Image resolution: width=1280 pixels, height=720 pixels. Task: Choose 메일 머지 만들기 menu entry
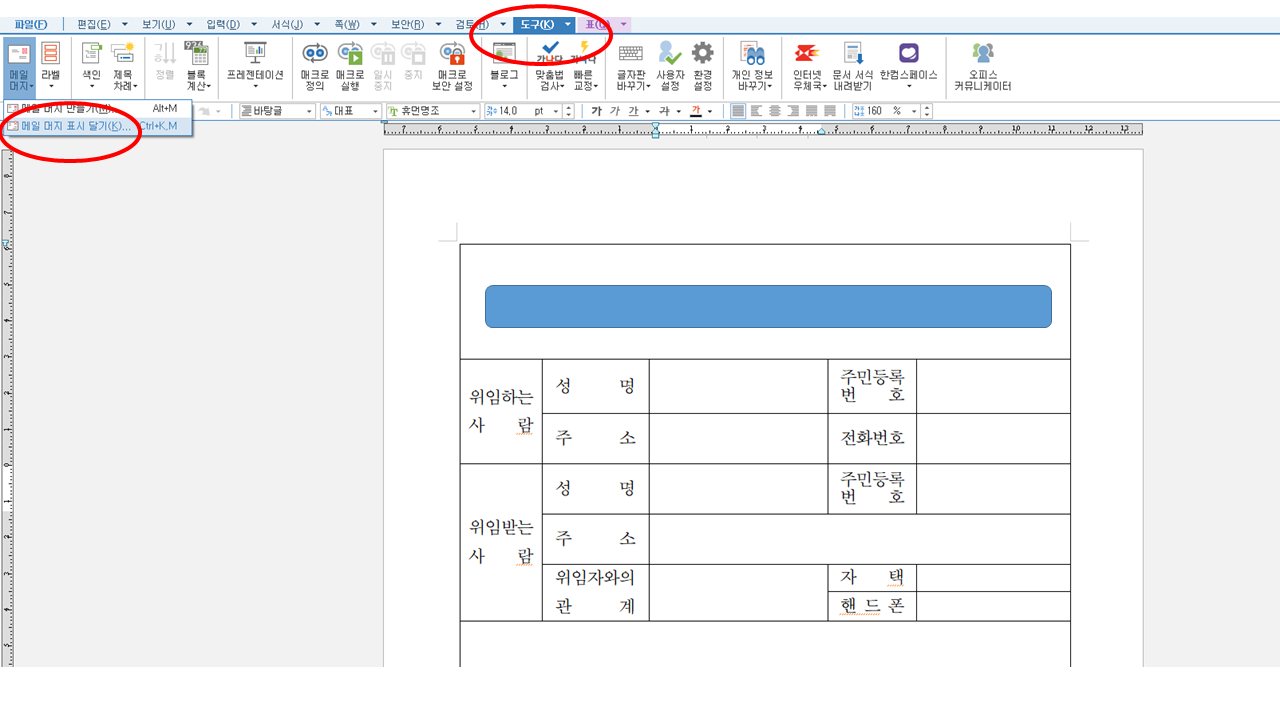pyautogui.click(x=97, y=108)
